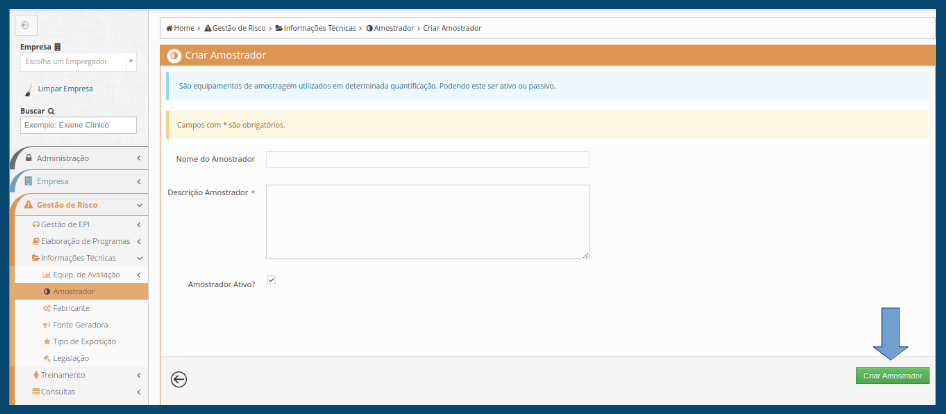
Task: Open Elaboração de Programas submenu
Action: coord(86,241)
